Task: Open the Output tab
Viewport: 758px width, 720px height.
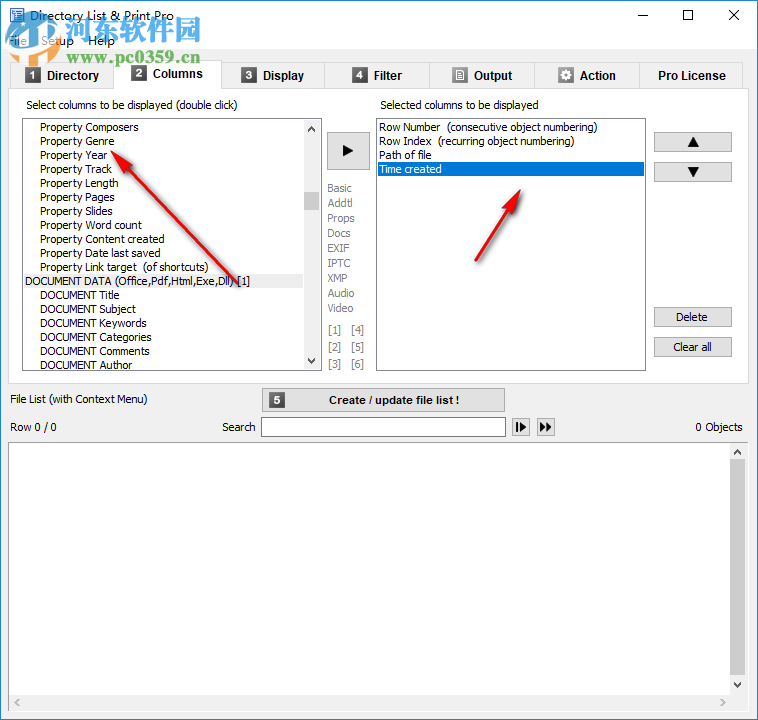Action: (482, 75)
